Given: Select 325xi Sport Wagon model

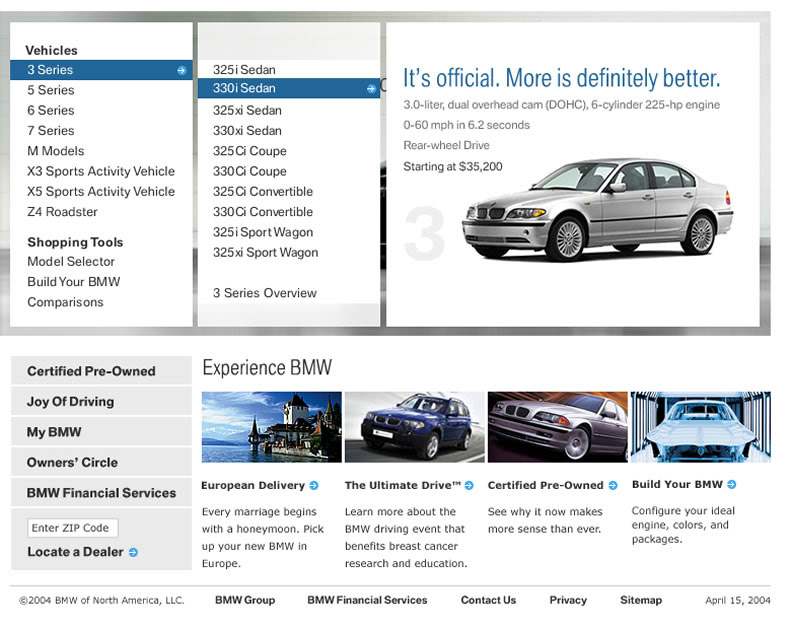Looking at the screenshot, I should pyautogui.click(x=265, y=253).
